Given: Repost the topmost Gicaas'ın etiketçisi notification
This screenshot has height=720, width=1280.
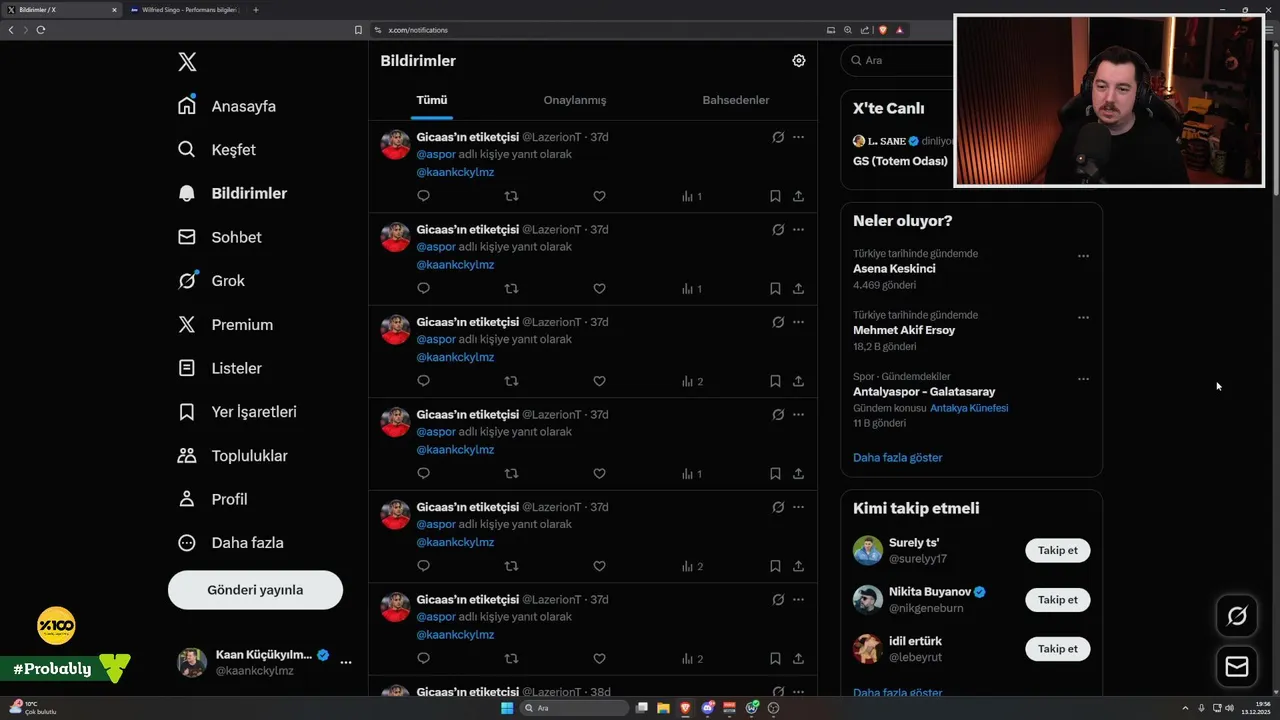Looking at the screenshot, I should coord(511,196).
